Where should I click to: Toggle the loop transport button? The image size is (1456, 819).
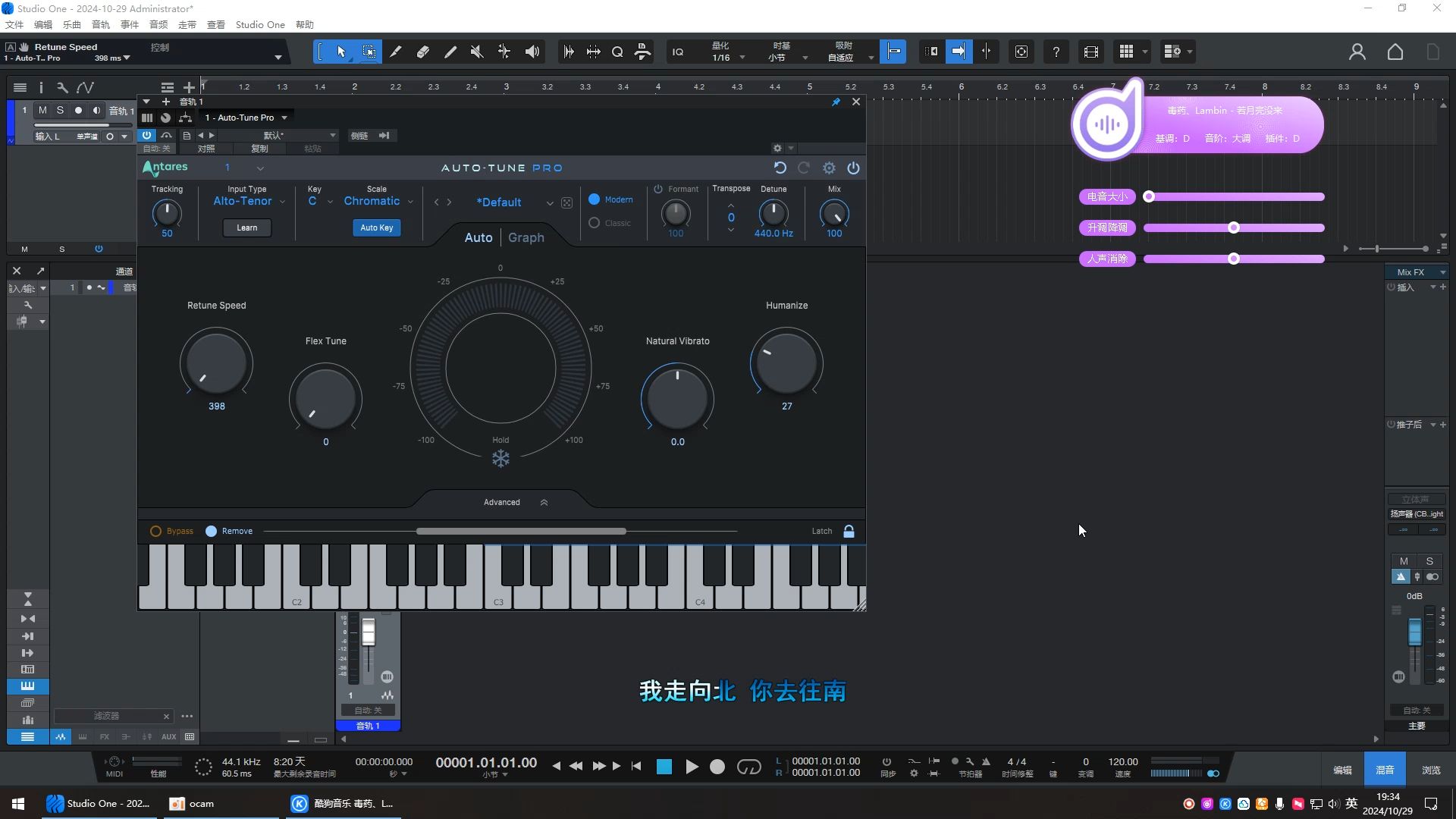(x=749, y=767)
